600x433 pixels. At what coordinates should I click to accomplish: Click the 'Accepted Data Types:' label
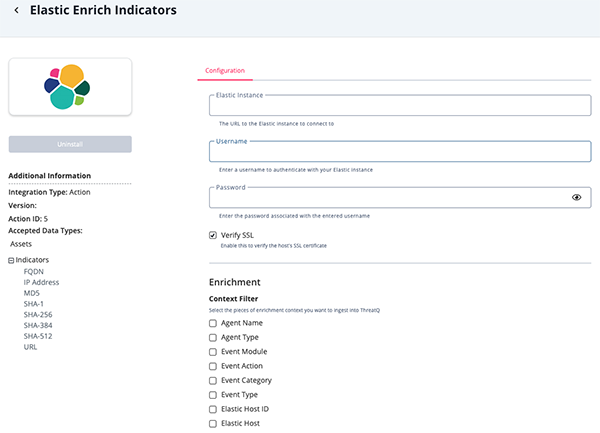[45, 231]
